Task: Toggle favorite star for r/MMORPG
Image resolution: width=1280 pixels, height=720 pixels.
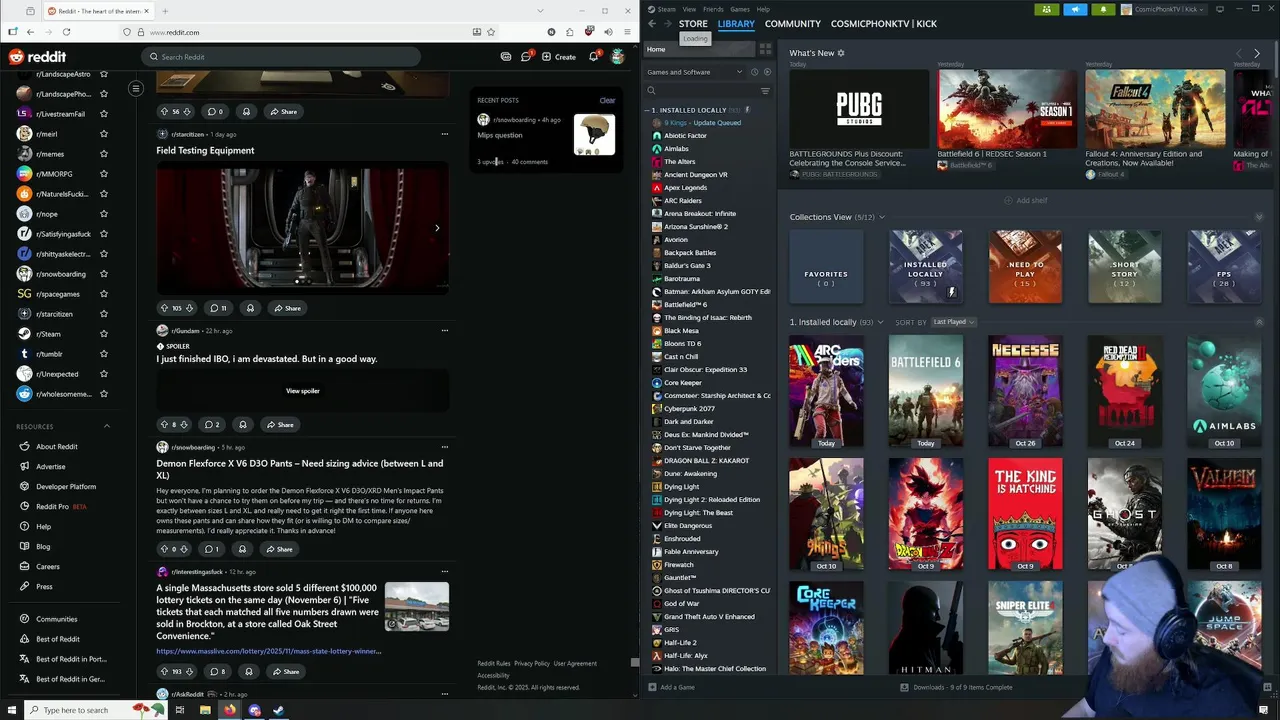Action: [x=103, y=174]
